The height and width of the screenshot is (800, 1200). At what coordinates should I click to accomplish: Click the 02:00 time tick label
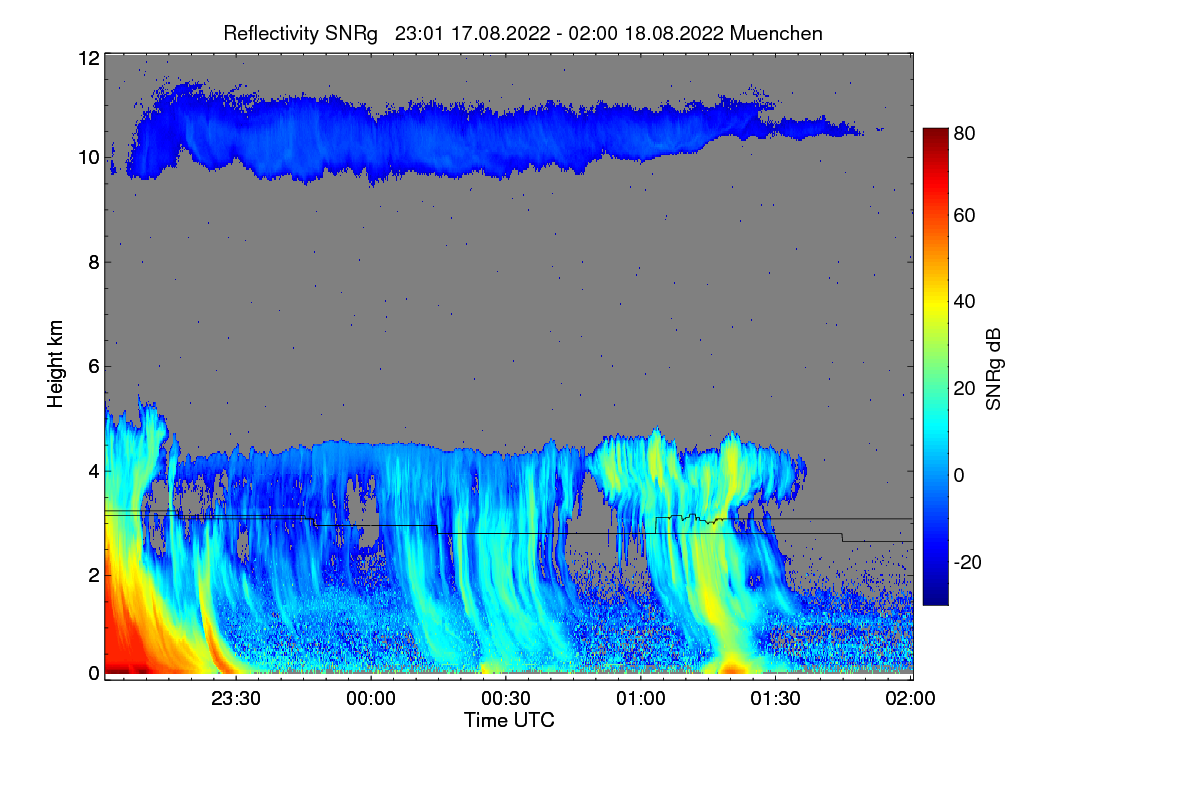pos(911,698)
